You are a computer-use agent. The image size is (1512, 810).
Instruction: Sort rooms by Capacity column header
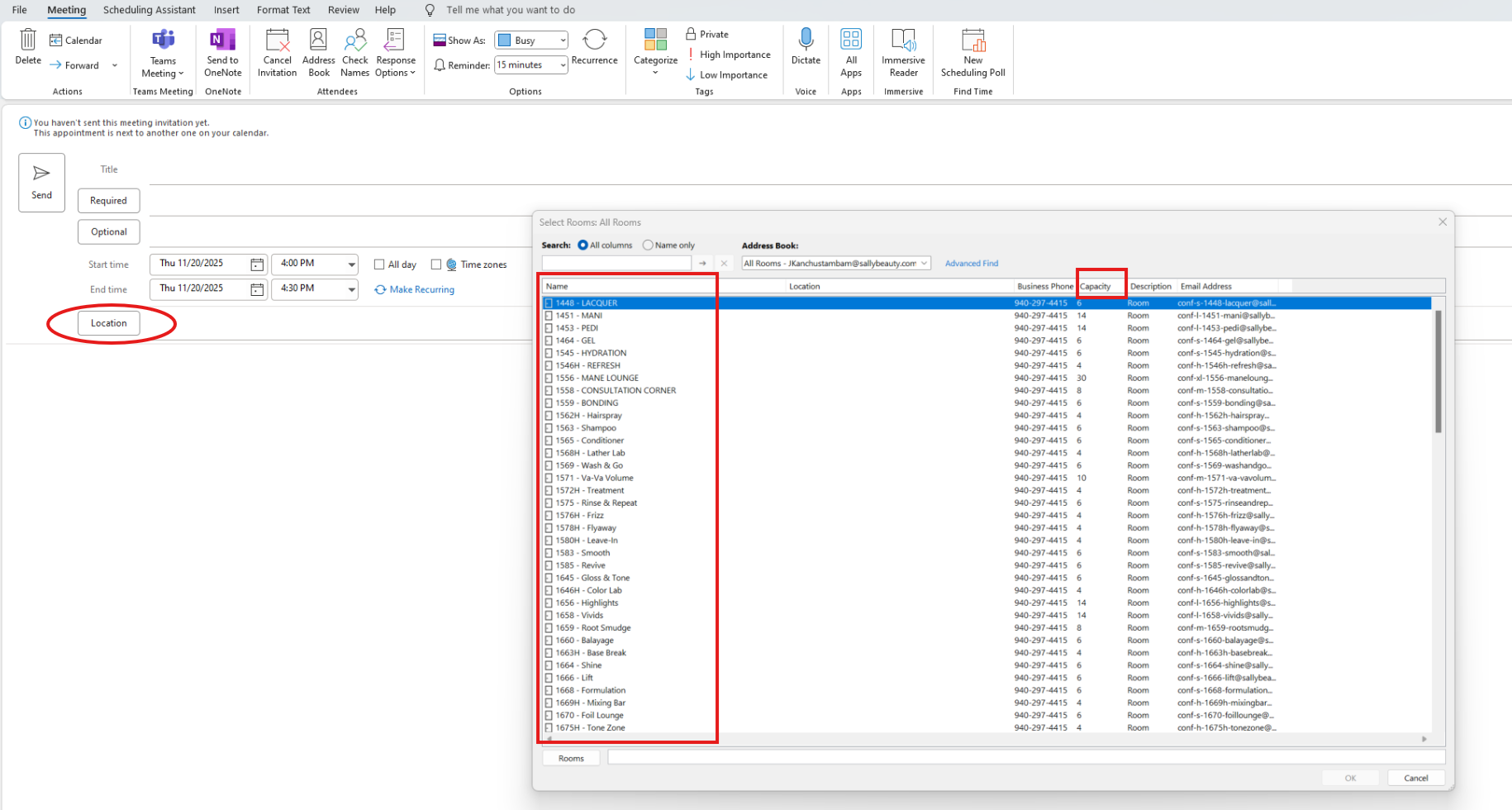(x=1101, y=286)
